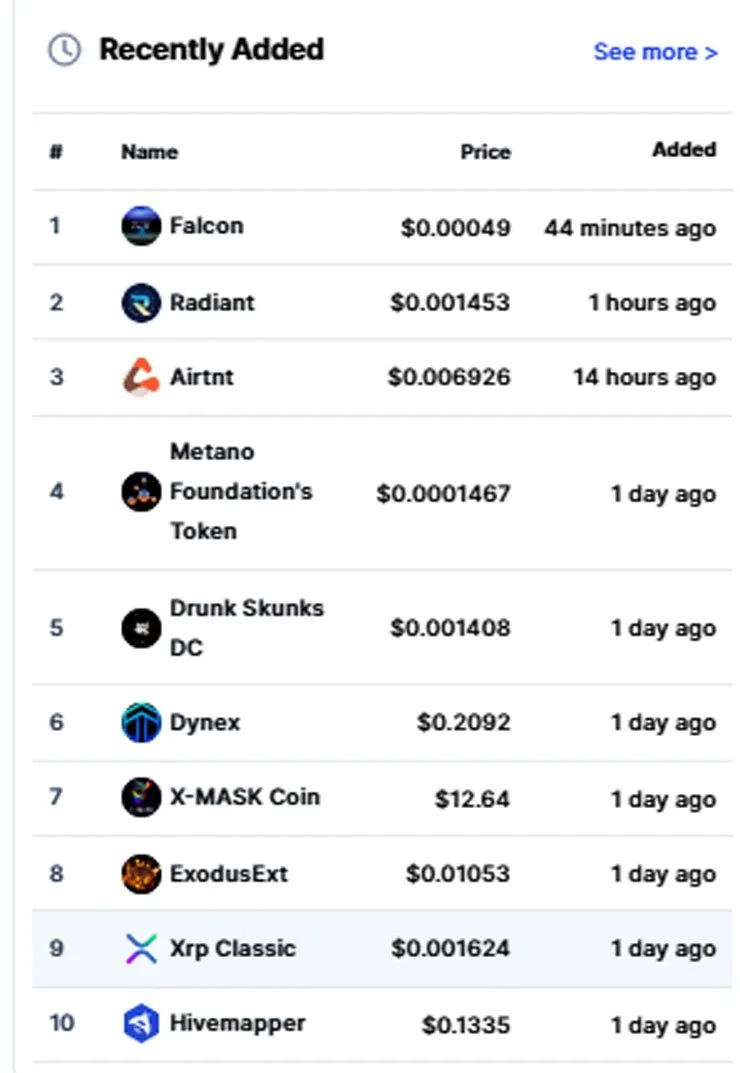Image resolution: width=740 pixels, height=1073 pixels.
Task: Click the Name column header
Action: coord(149,151)
